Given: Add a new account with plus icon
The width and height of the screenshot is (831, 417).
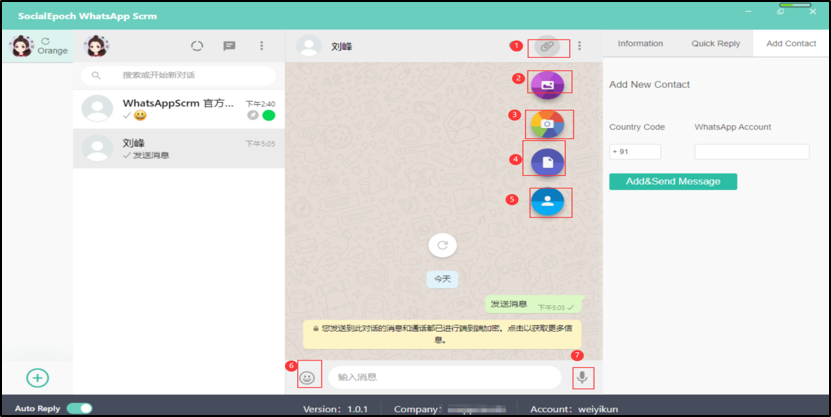Looking at the screenshot, I should (38, 378).
